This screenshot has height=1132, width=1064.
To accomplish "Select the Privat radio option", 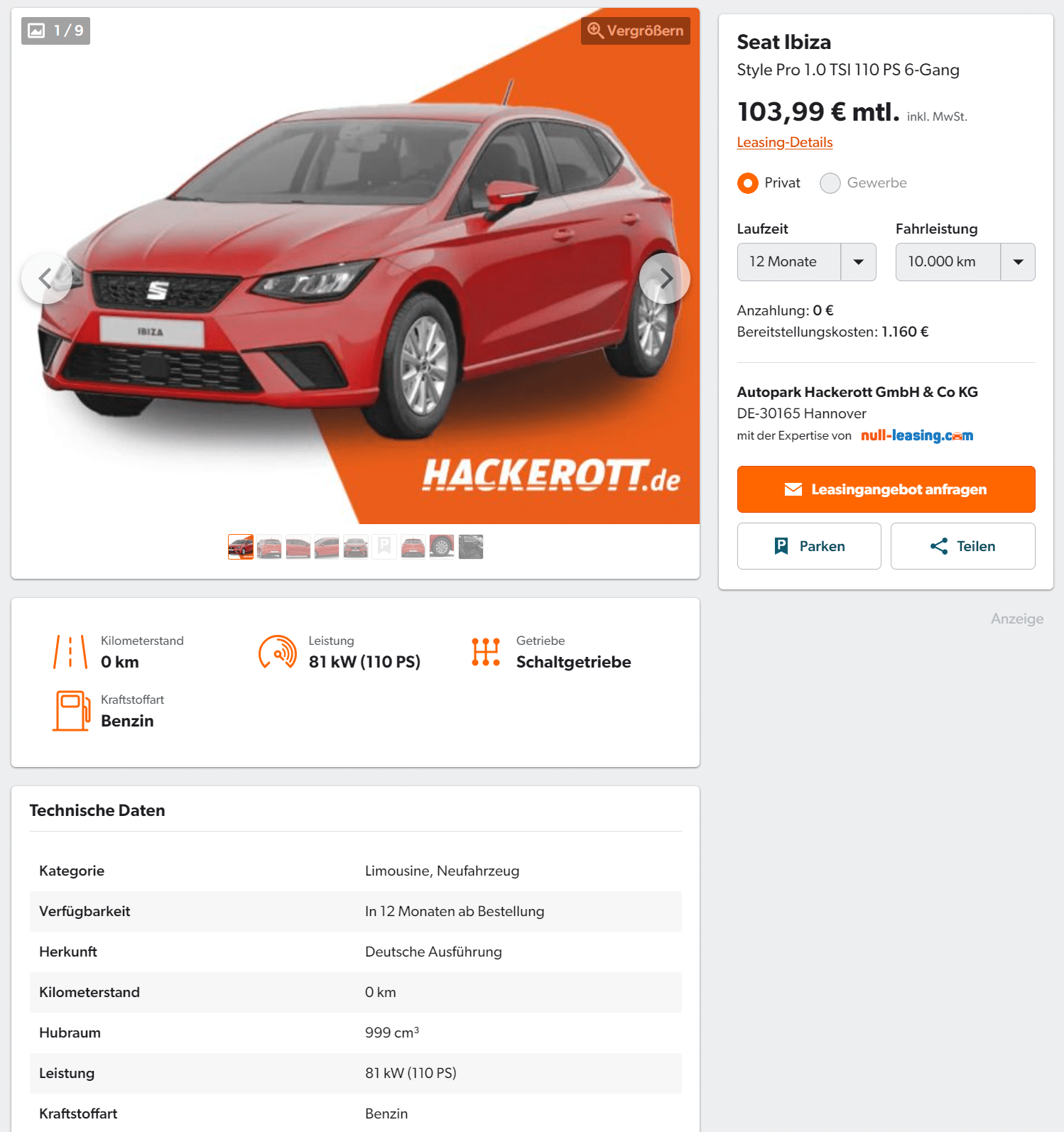I will 747,183.
